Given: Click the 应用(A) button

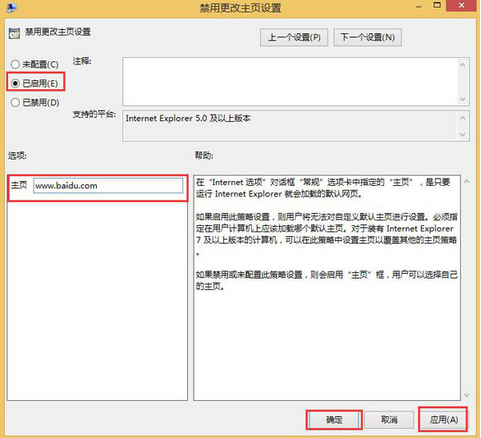Looking at the screenshot, I should [x=443, y=419].
